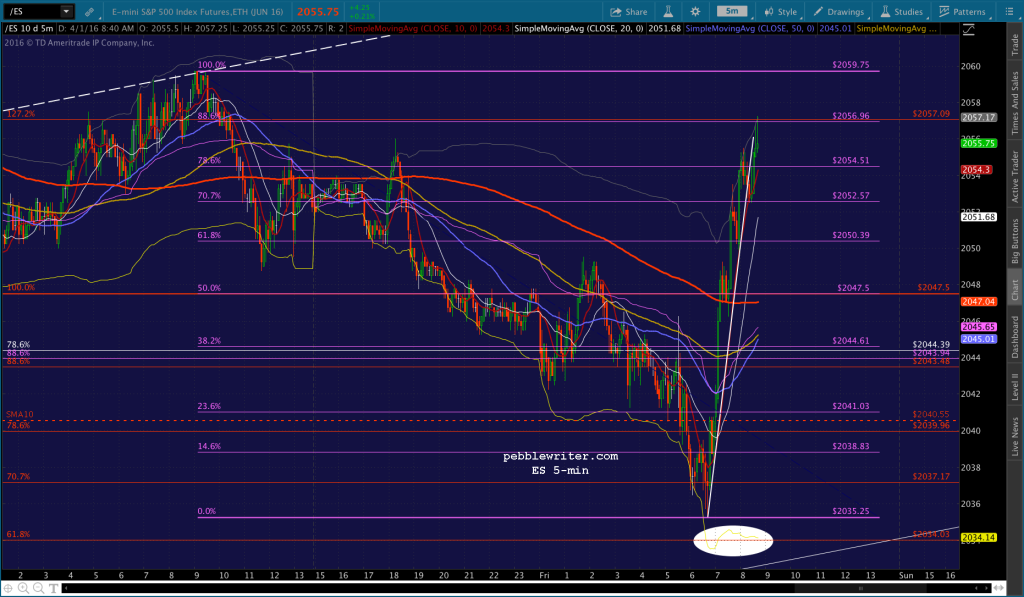Click the yellow 2034.14 price axis bubble
The image size is (1024, 597).
coord(978,538)
